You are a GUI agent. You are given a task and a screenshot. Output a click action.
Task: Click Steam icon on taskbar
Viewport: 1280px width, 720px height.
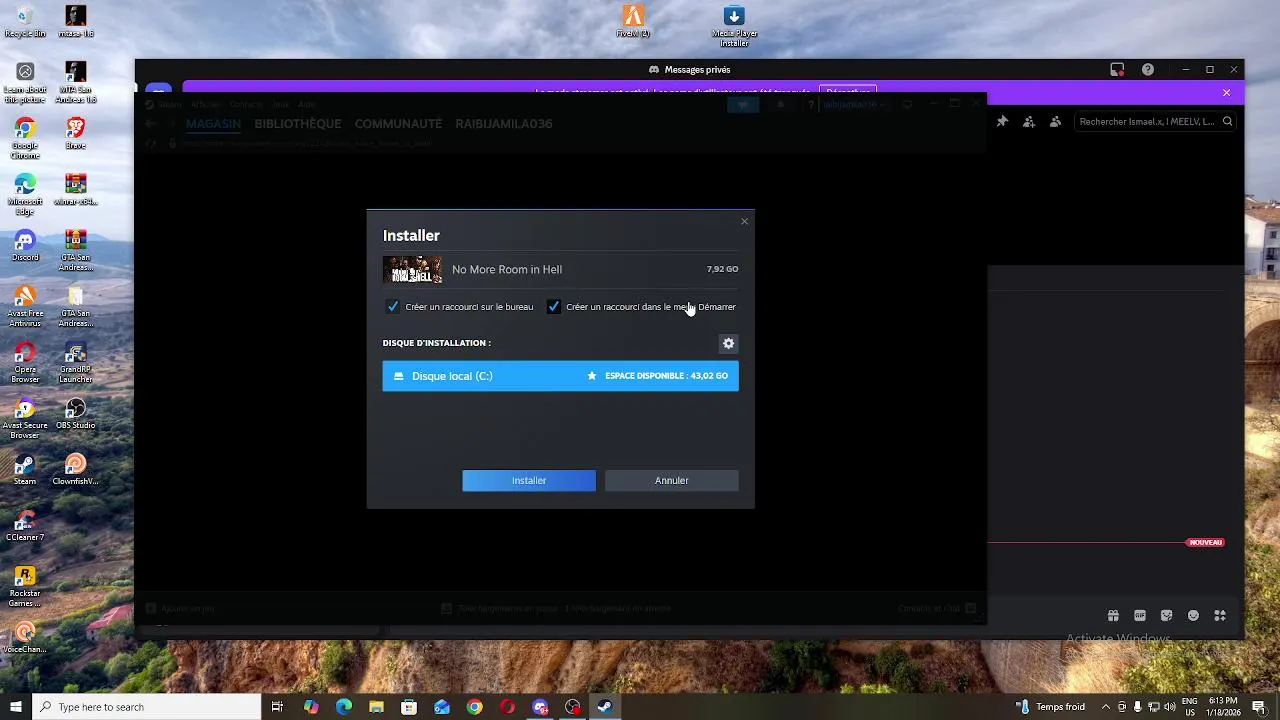[605, 707]
